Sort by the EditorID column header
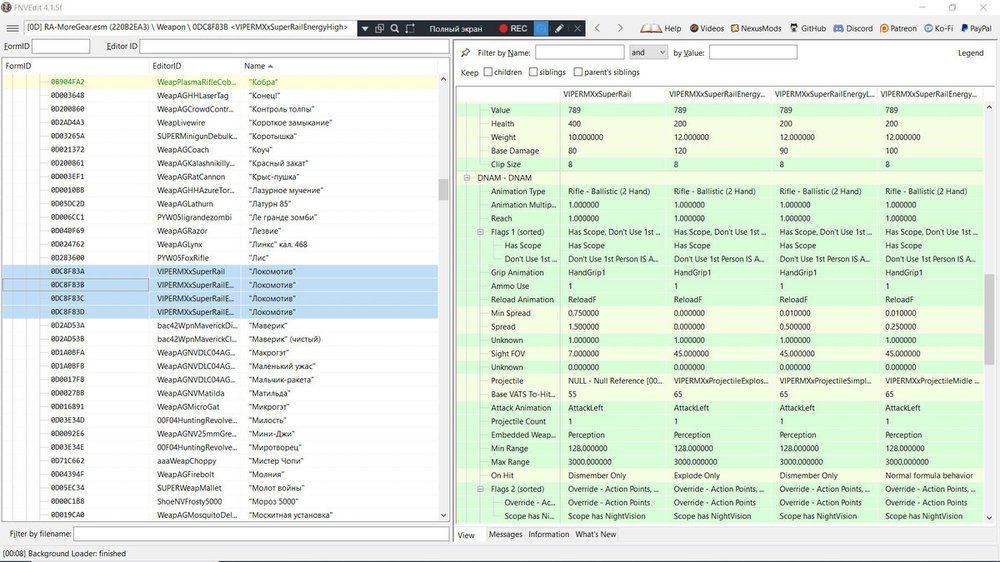Screen dimensions: 1000x562 tap(194, 66)
